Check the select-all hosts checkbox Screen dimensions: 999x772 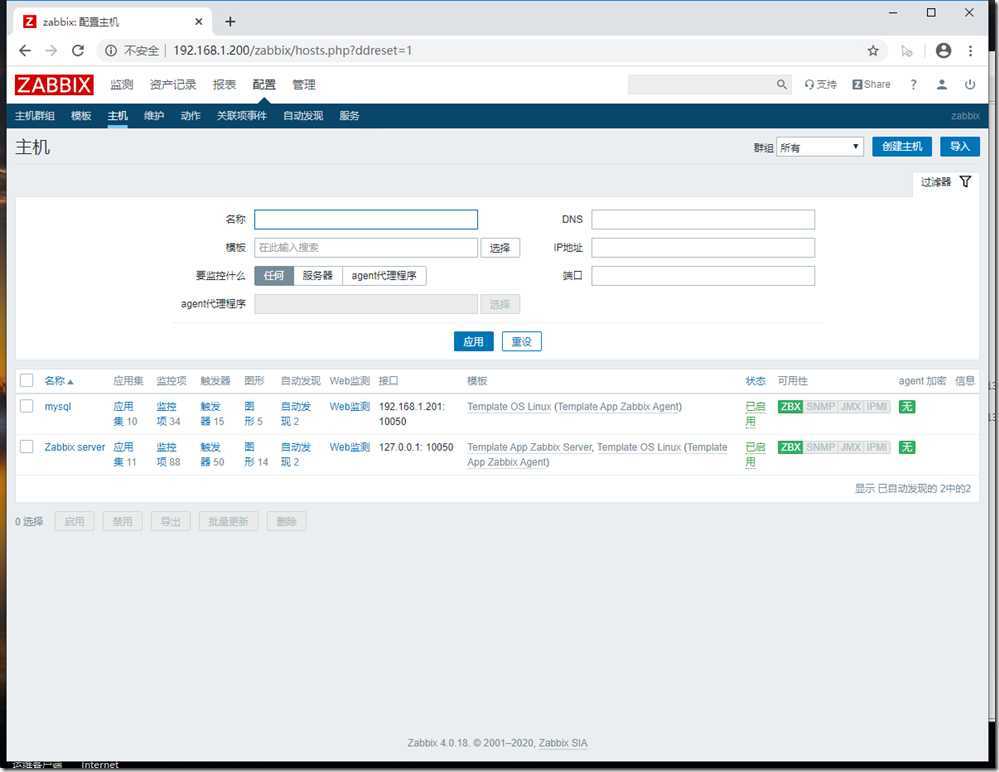tap(27, 380)
